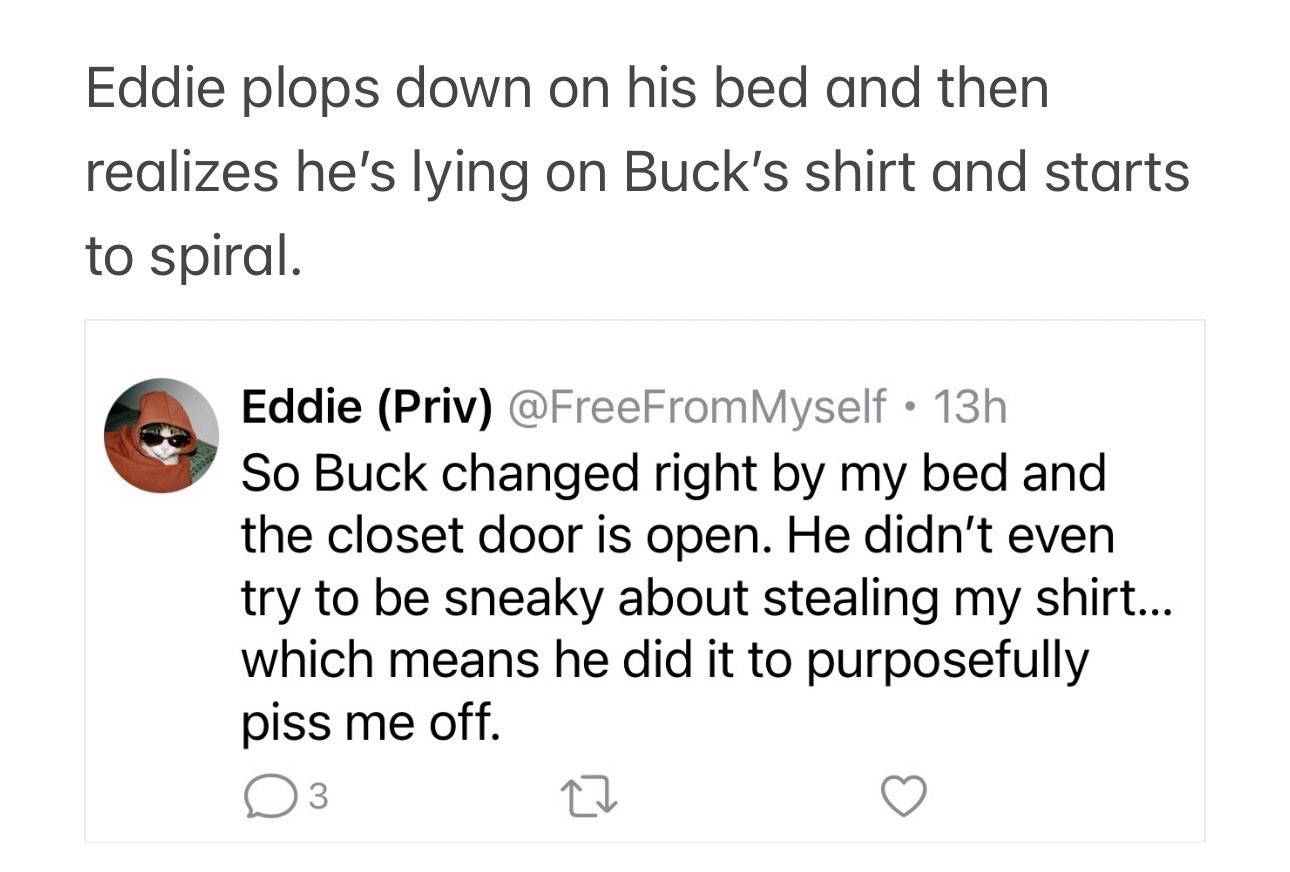Open the 13h timestamp link
Image resolution: width=1290 pixels, height=872 pixels.
click(x=968, y=407)
